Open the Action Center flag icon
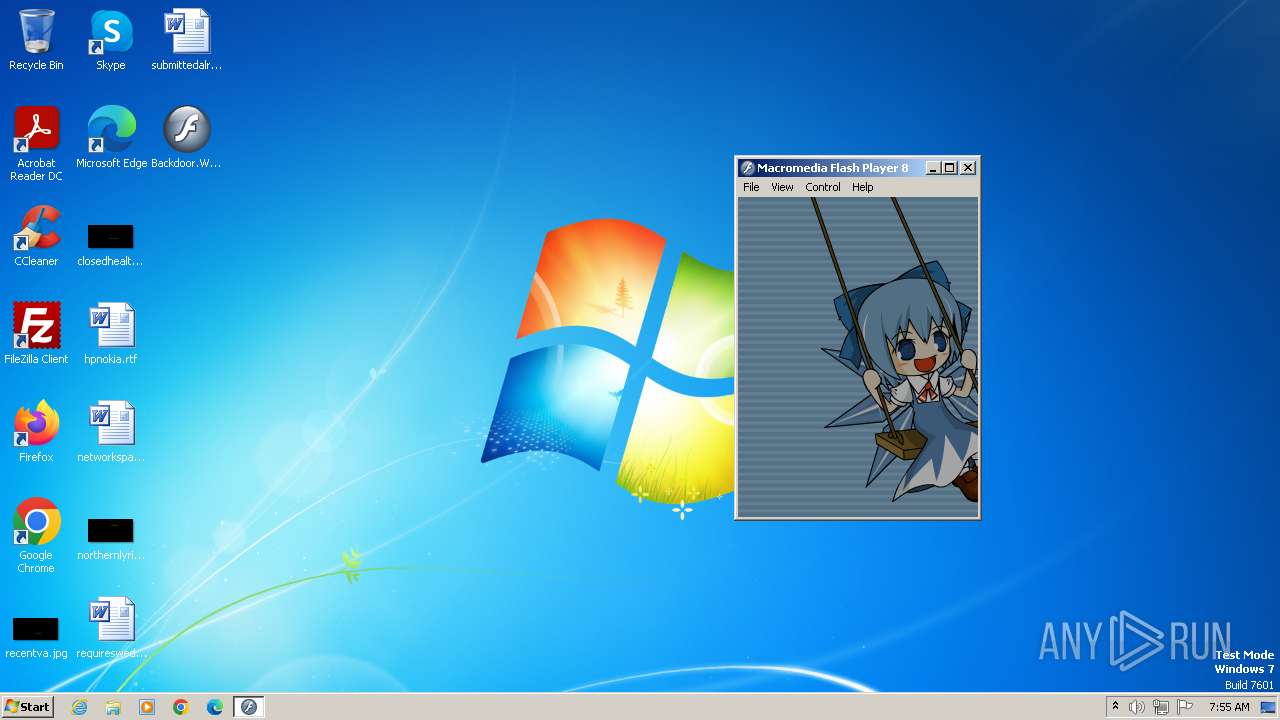The image size is (1280, 720). click(x=1185, y=707)
